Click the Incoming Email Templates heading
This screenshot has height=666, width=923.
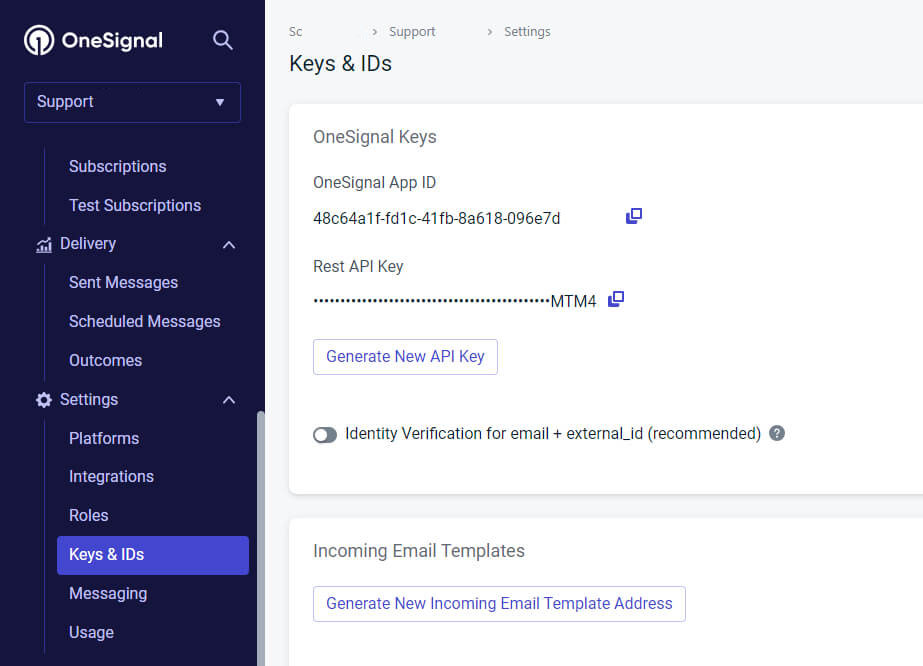pos(419,551)
